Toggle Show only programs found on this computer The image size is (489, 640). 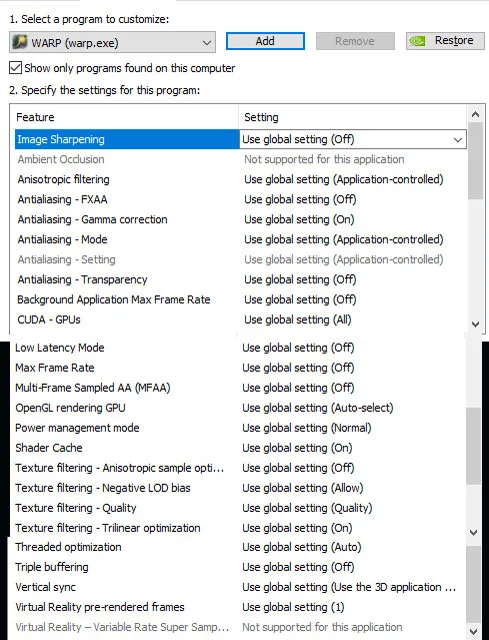[16, 68]
